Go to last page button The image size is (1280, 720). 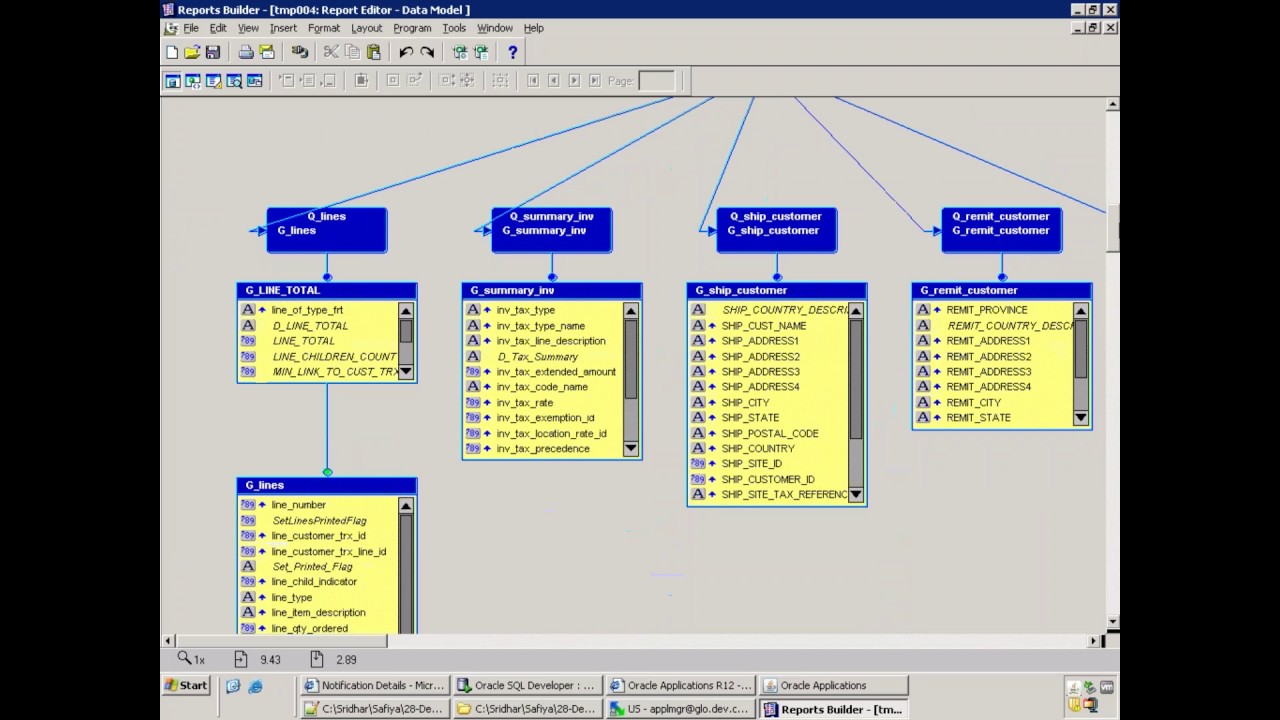click(x=595, y=81)
